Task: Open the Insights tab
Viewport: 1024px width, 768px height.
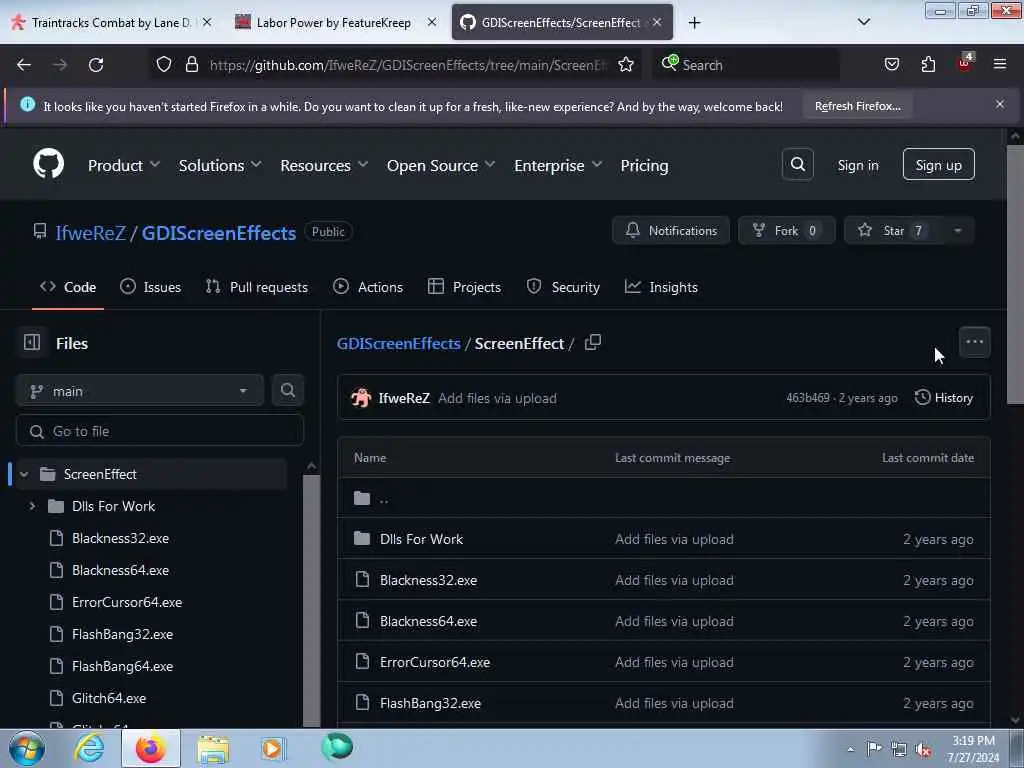Action: click(661, 287)
